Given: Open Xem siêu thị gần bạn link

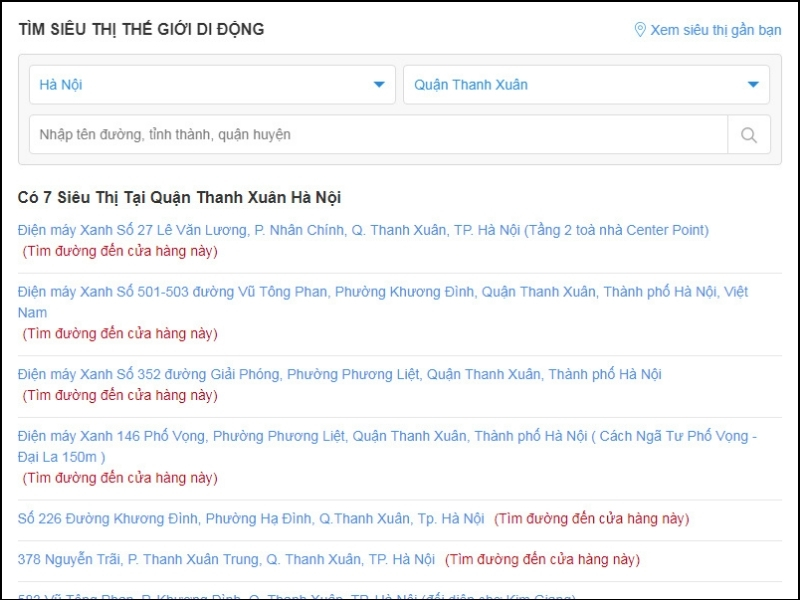Looking at the screenshot, I should click(x=715, y=30).
